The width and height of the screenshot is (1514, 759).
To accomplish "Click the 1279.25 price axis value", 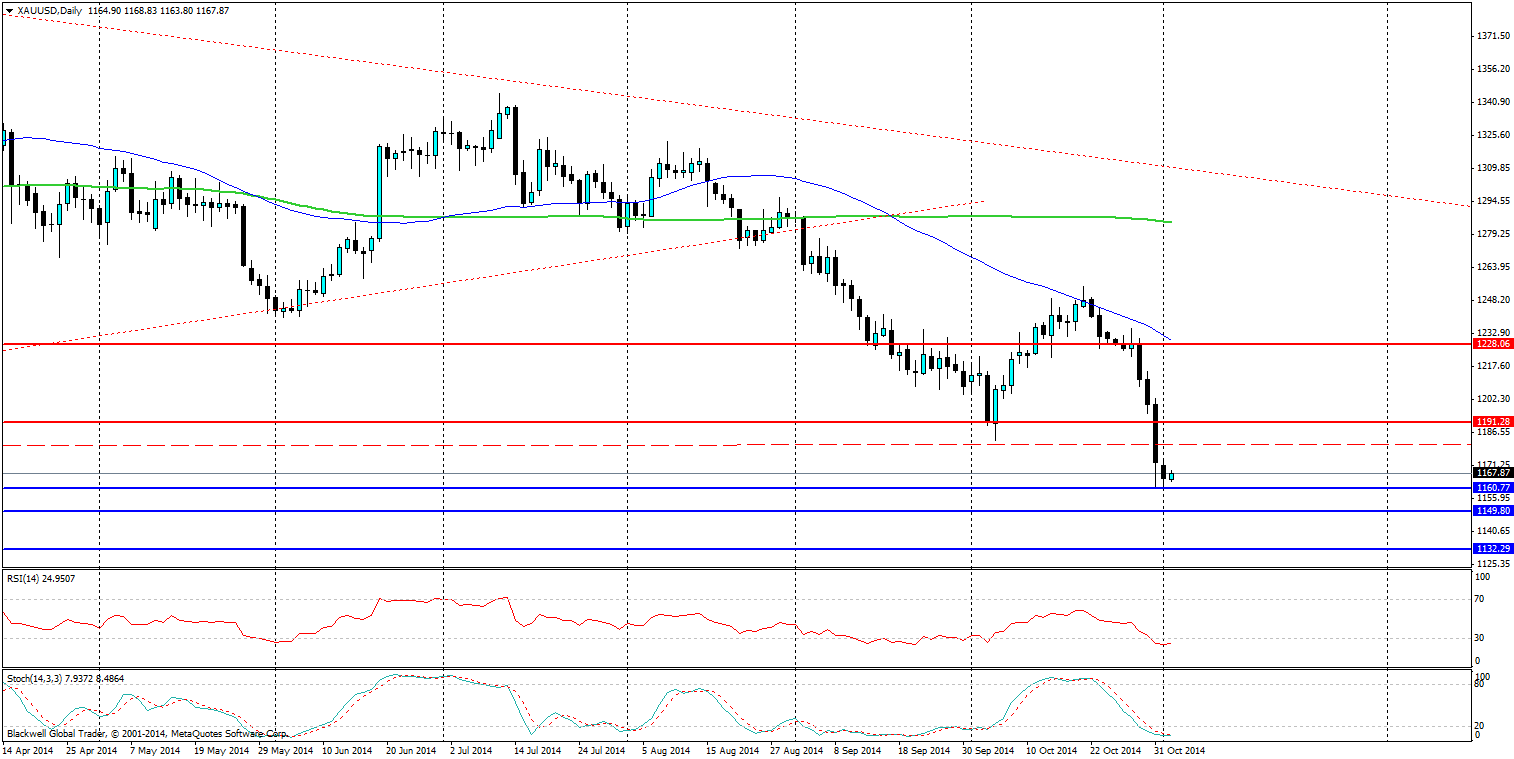I will (x=1493, y=234).
